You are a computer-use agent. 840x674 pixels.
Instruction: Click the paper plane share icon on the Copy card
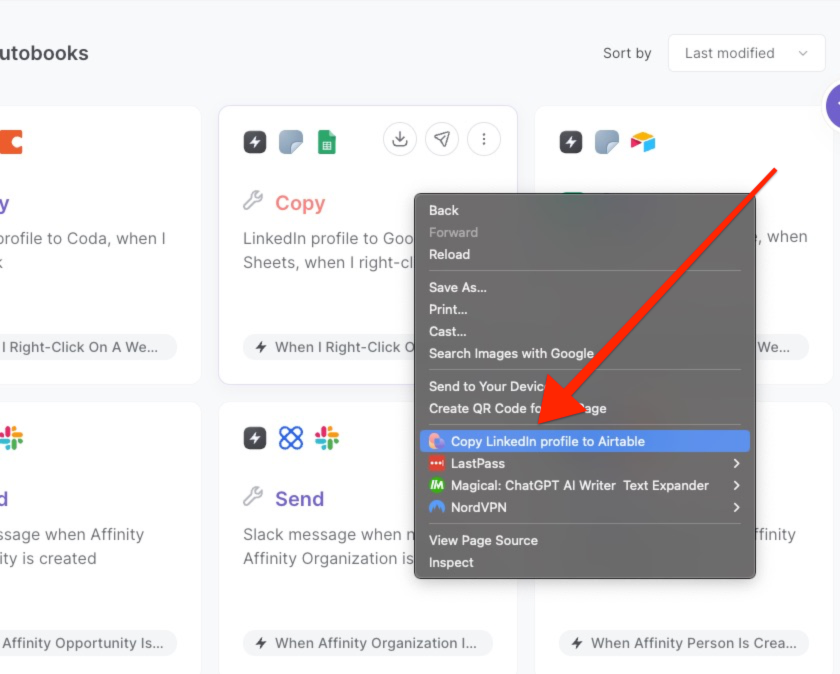442,139
